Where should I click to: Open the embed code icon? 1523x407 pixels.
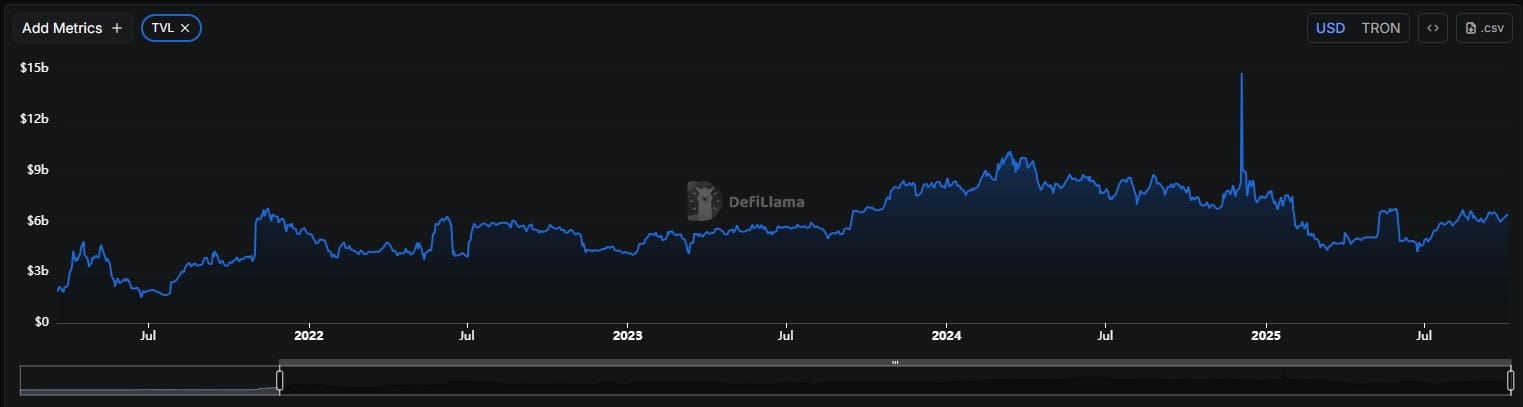pyautogui.click(x=1433, y=28)
